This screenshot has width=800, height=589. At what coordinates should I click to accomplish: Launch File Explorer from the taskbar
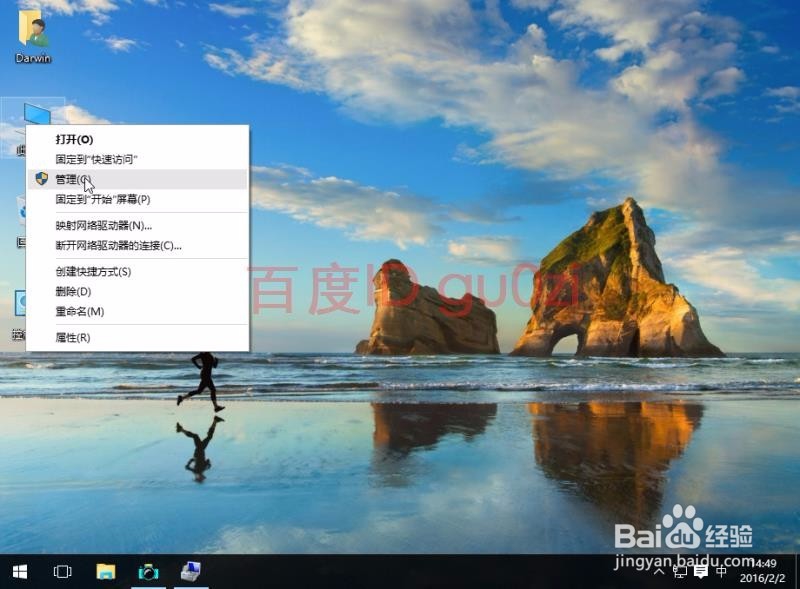106,572
